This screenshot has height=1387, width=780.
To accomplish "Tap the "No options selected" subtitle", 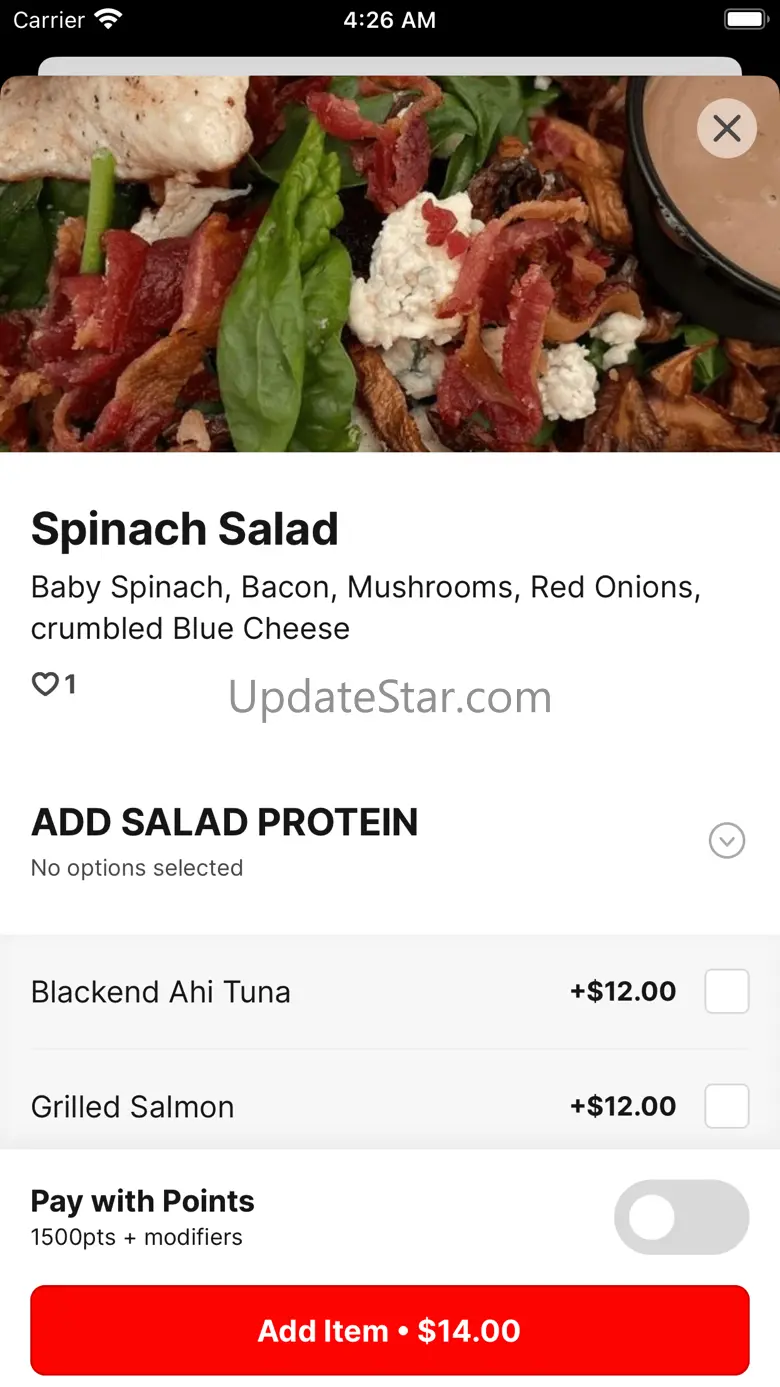I will (x=137, y=868).
